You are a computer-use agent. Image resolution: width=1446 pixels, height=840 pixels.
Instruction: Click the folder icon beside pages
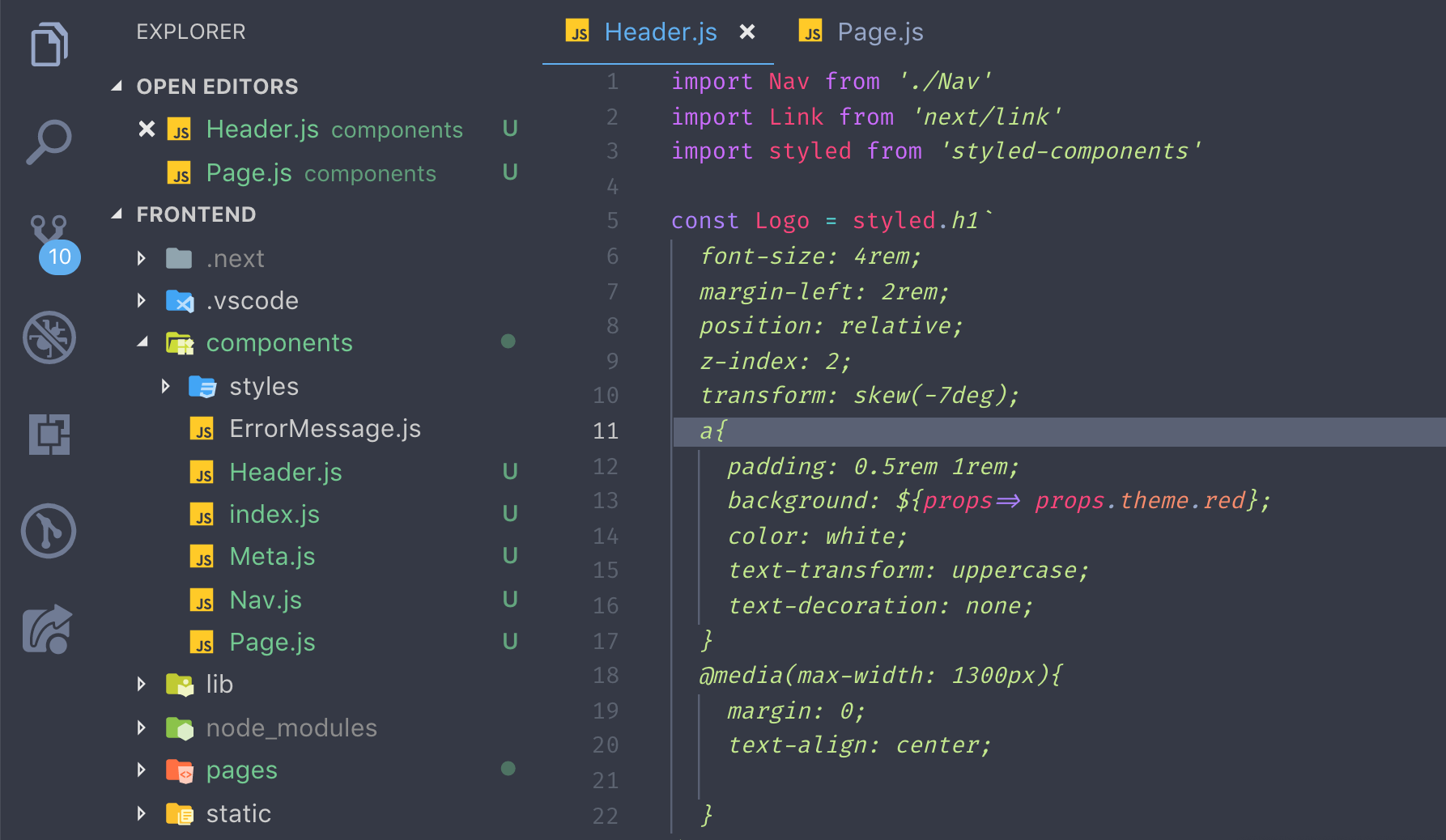(x=180, y=770)
